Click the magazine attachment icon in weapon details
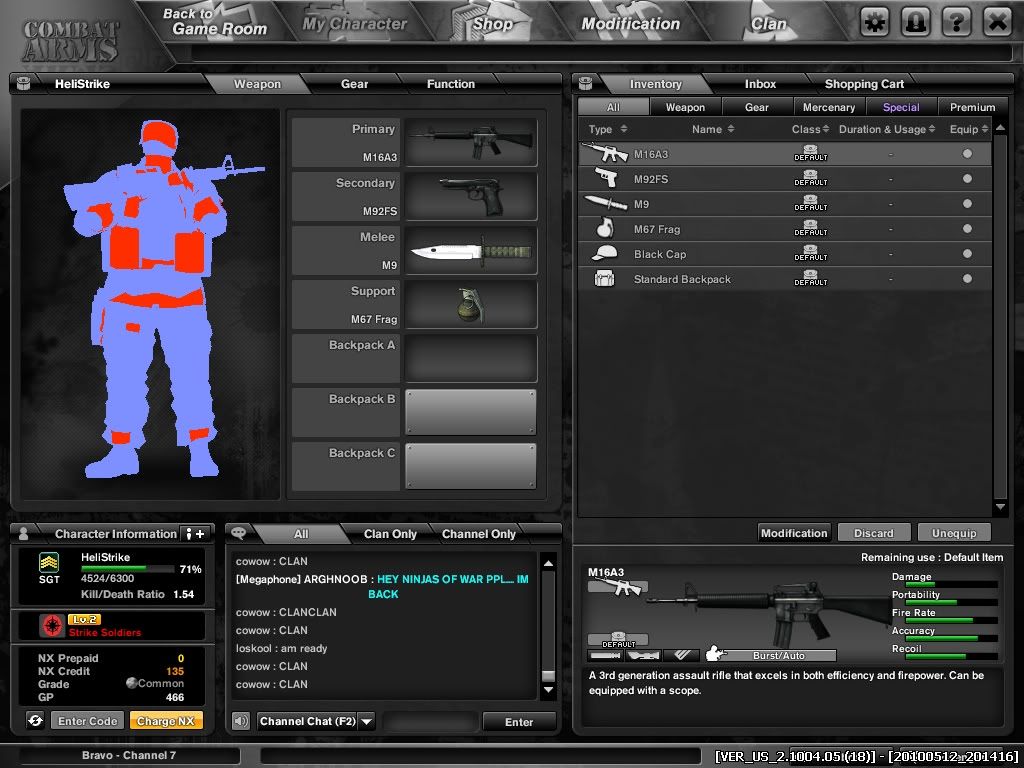This screenshot has height=768, width=1024. [680, 655]
